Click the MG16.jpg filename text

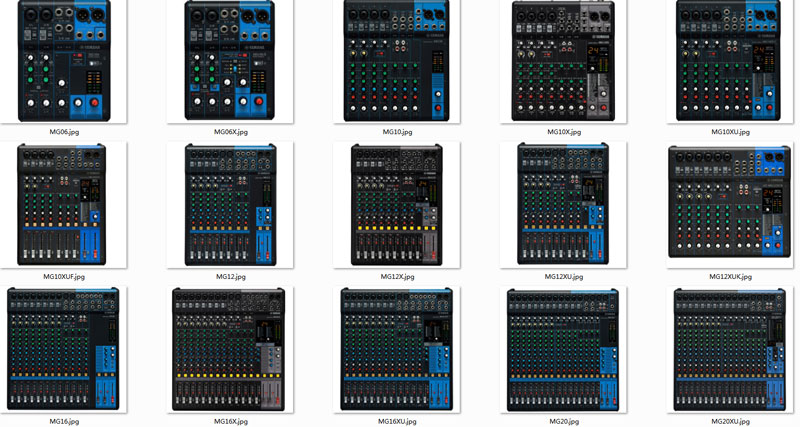[x=64, y=422]
